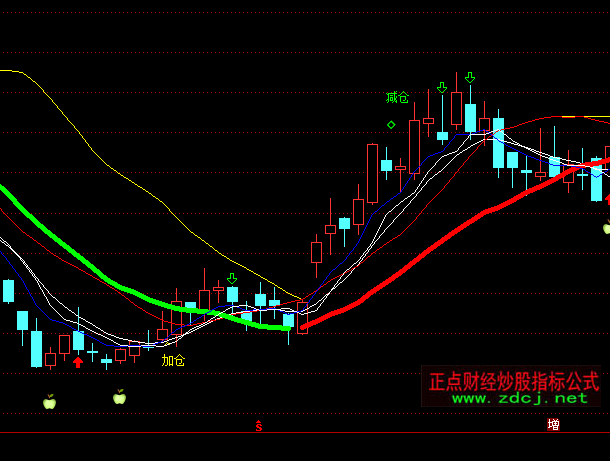Select the green 减仓 label
This screenshot has width=610, height=461.
point(397,98)
